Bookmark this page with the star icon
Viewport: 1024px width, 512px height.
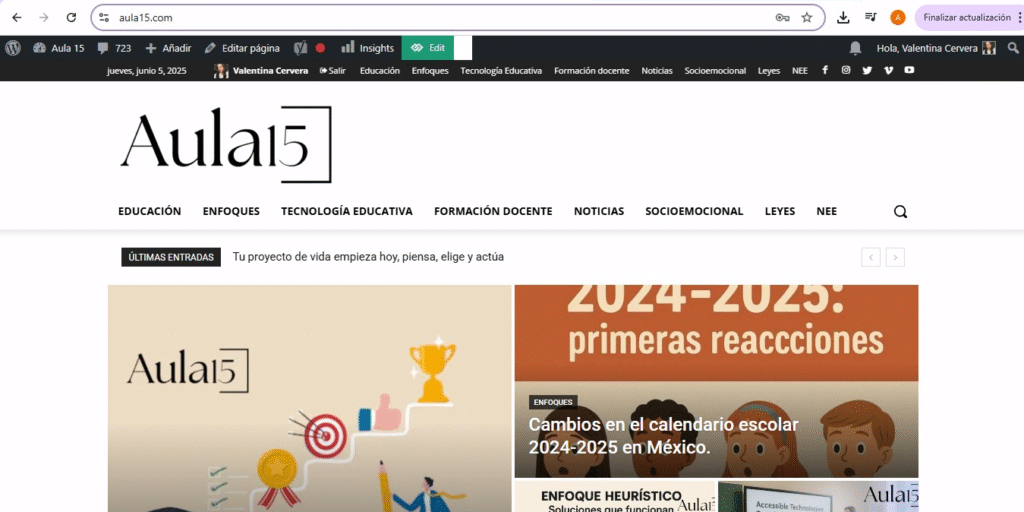pyautogui.click(x=807, y=17)
